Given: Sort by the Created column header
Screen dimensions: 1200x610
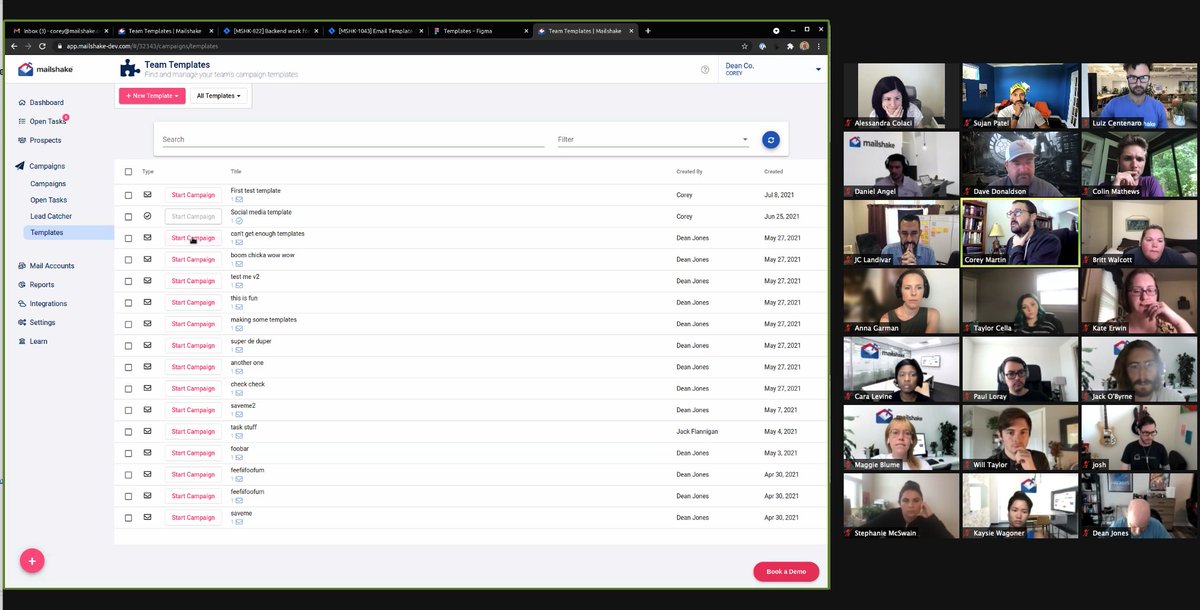Looking at the screenshot, I should (773, 172).
